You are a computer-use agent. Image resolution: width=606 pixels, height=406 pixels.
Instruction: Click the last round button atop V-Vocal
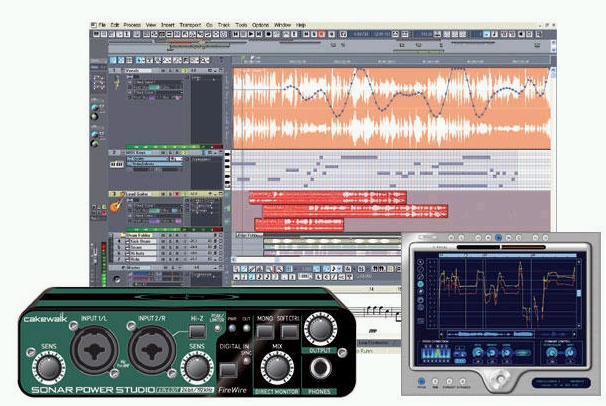(546, 238)
